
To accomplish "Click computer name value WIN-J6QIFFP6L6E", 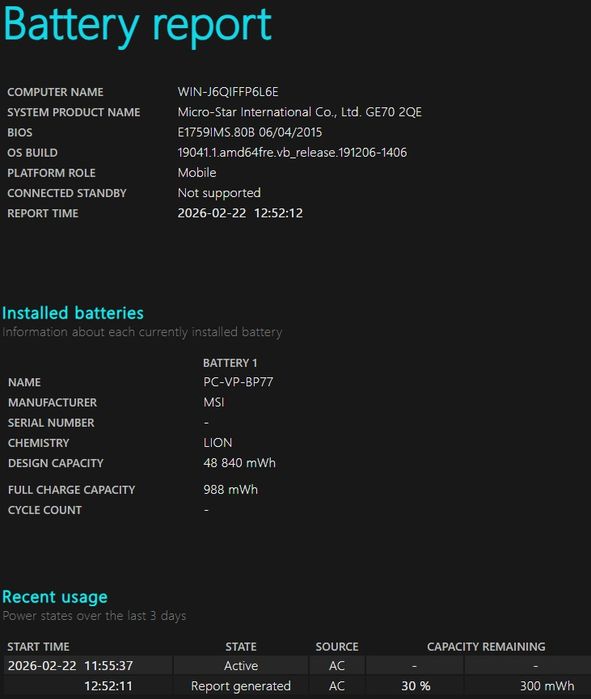I will click(228, 92).
